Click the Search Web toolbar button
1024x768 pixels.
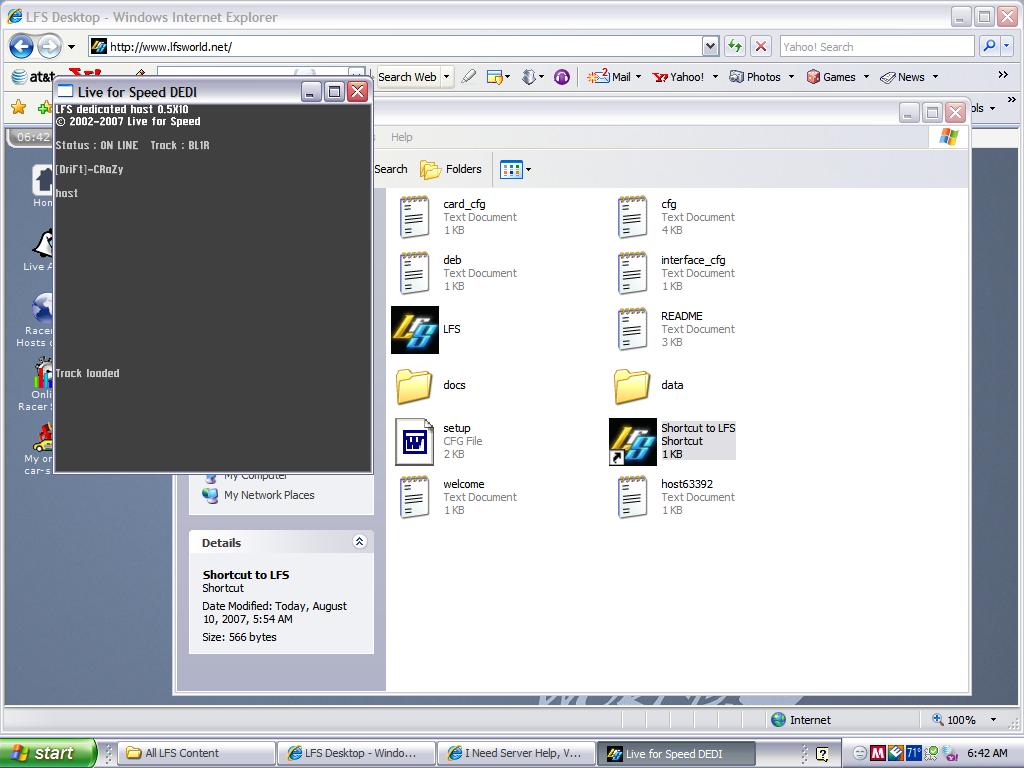pos(408,77)
